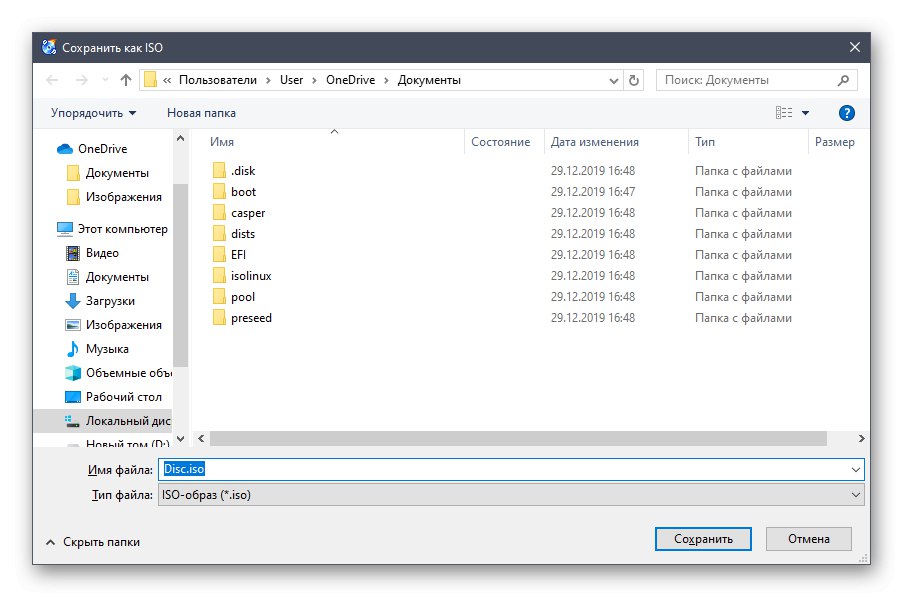Open Изображения under OneDrive in sidebar
This screenshot has width=903, height=597.
coord(123,197)
